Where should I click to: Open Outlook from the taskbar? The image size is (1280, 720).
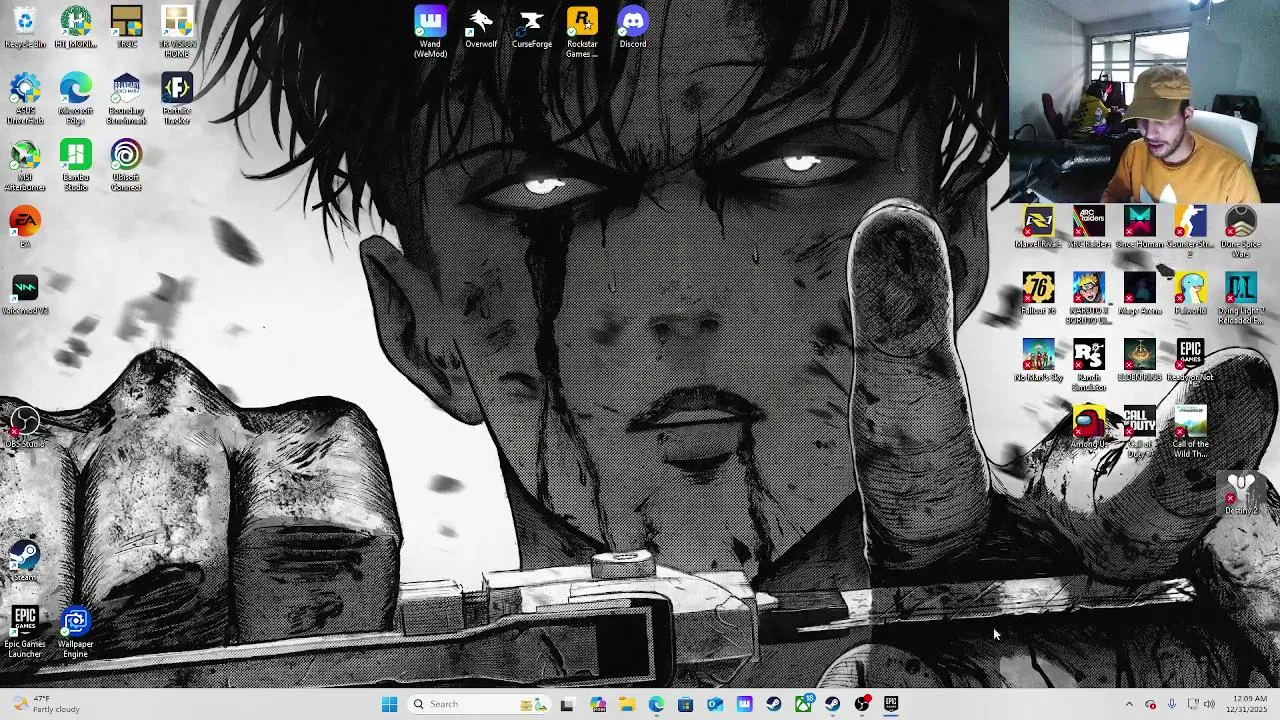715,704
